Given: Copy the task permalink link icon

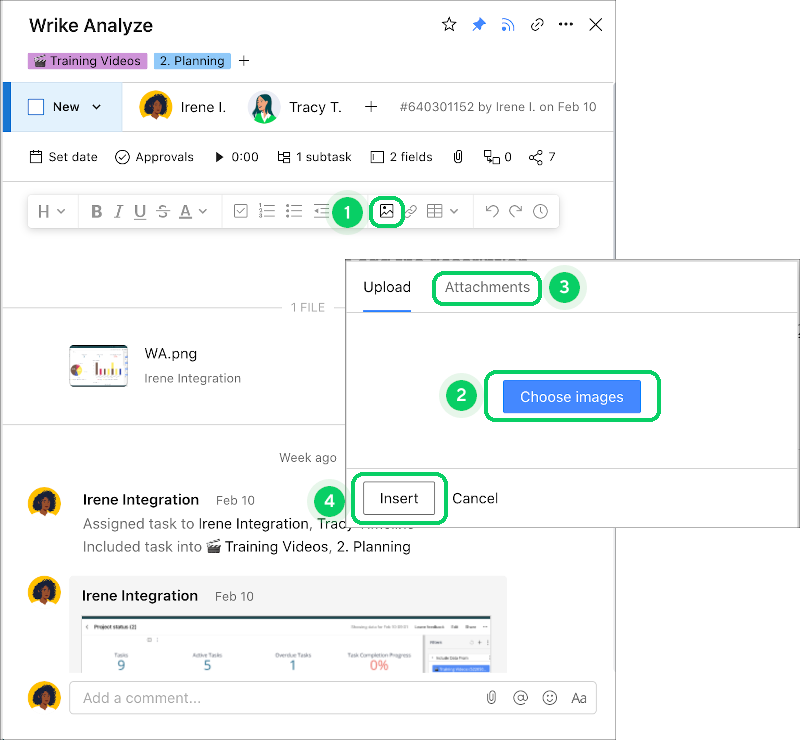Looking at the screenshot, I should click(x=537, y=24).
